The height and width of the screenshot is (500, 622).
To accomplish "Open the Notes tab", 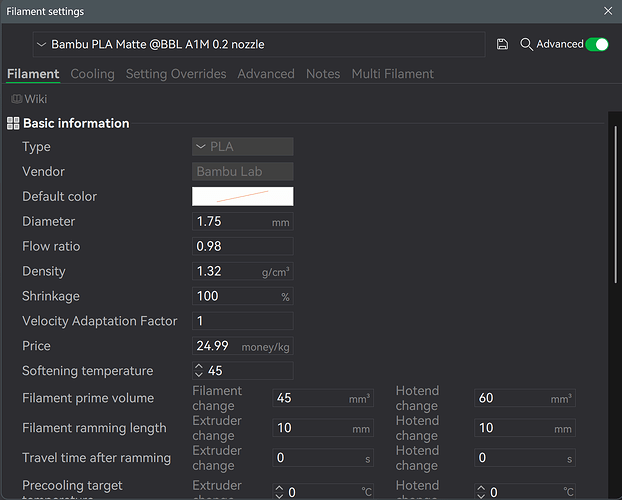I will (x=323, y=74).
